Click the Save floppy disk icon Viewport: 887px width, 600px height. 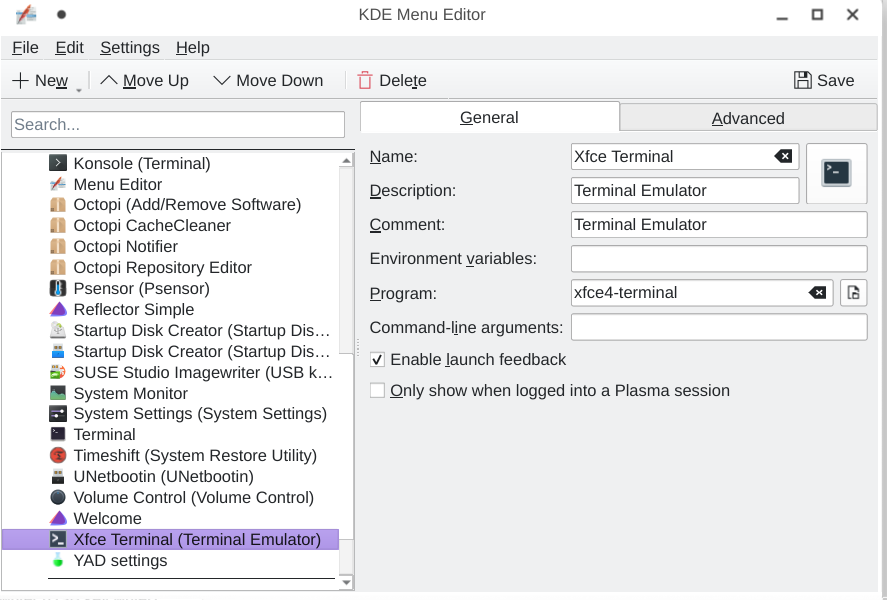tap(802, 81)
